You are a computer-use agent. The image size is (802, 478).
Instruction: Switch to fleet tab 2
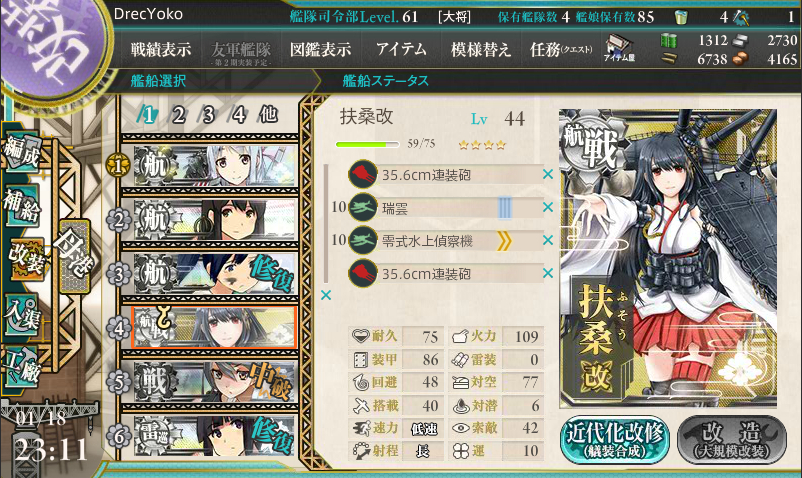pos(177,115)
